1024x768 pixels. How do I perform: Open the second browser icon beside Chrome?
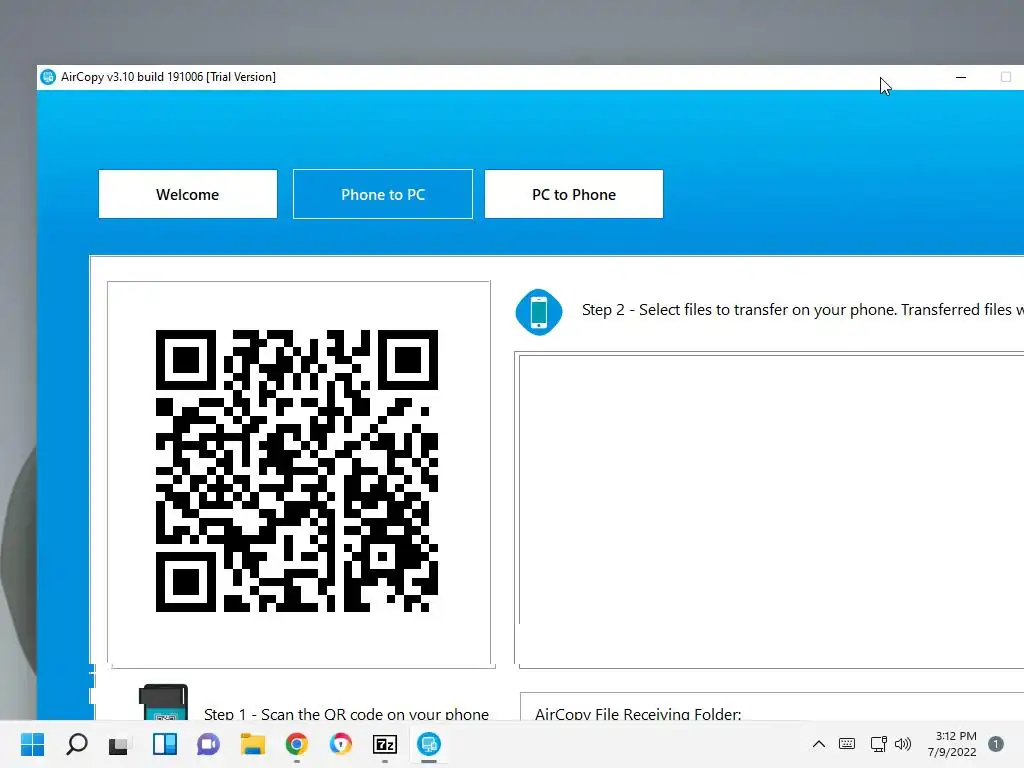[x=340, y=744]
